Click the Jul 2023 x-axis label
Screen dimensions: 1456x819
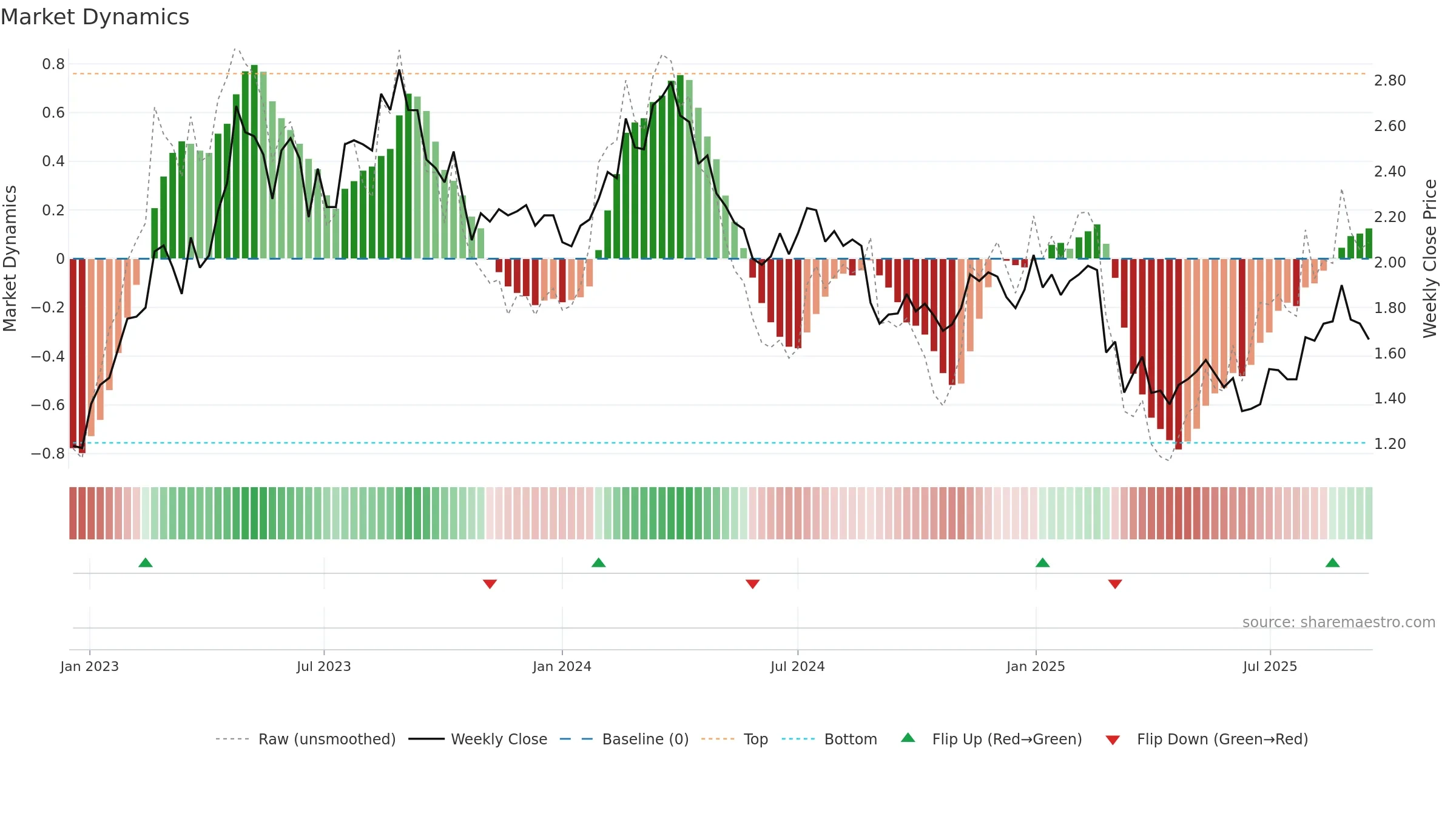(324, 666)
